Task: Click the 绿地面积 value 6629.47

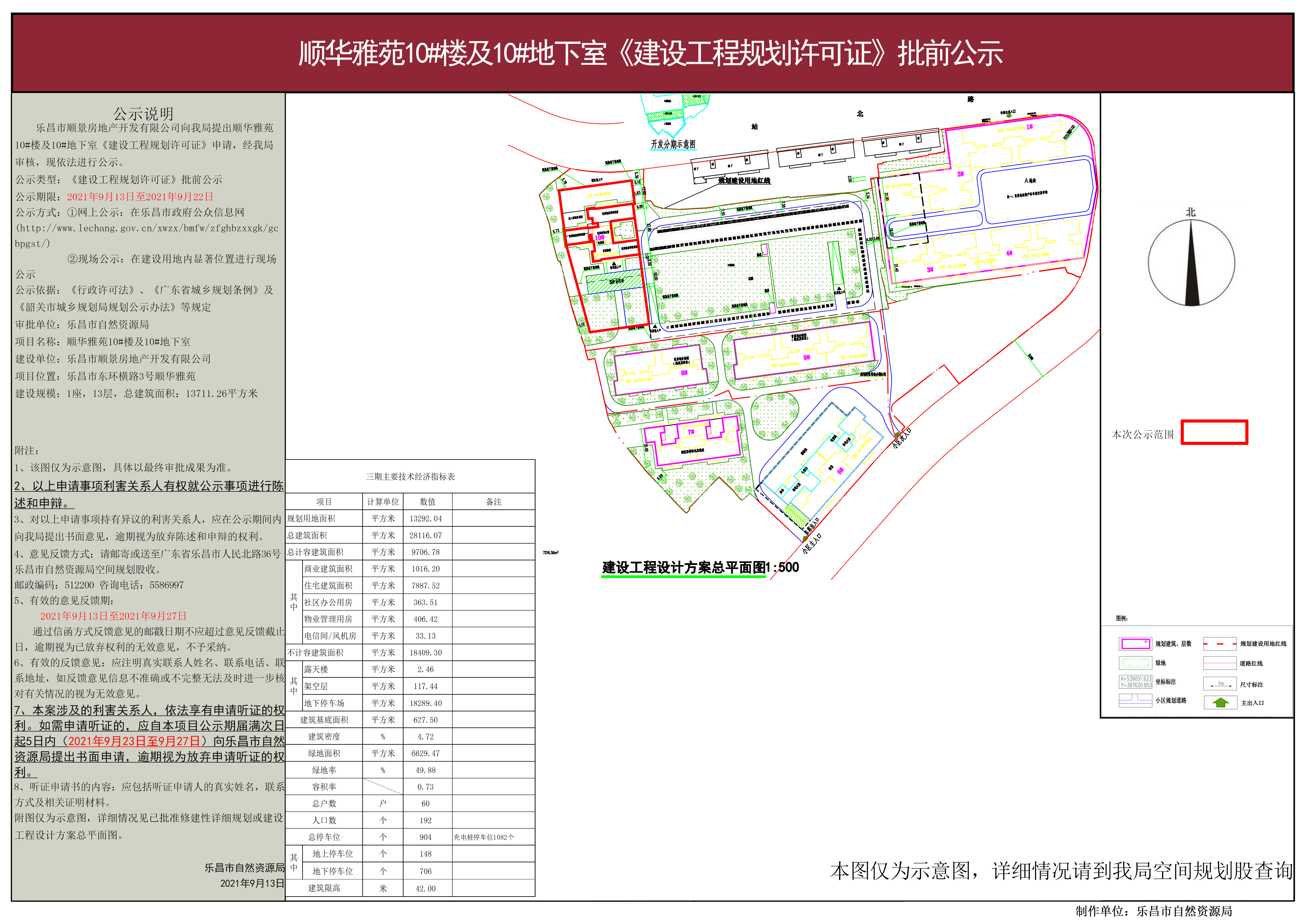Action: tap(426, 753)
